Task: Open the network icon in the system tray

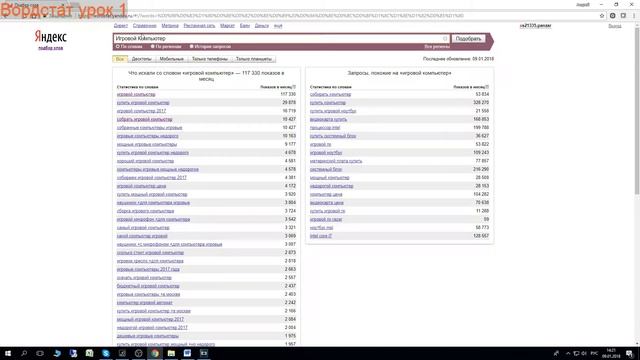Action: click(576, 353)
